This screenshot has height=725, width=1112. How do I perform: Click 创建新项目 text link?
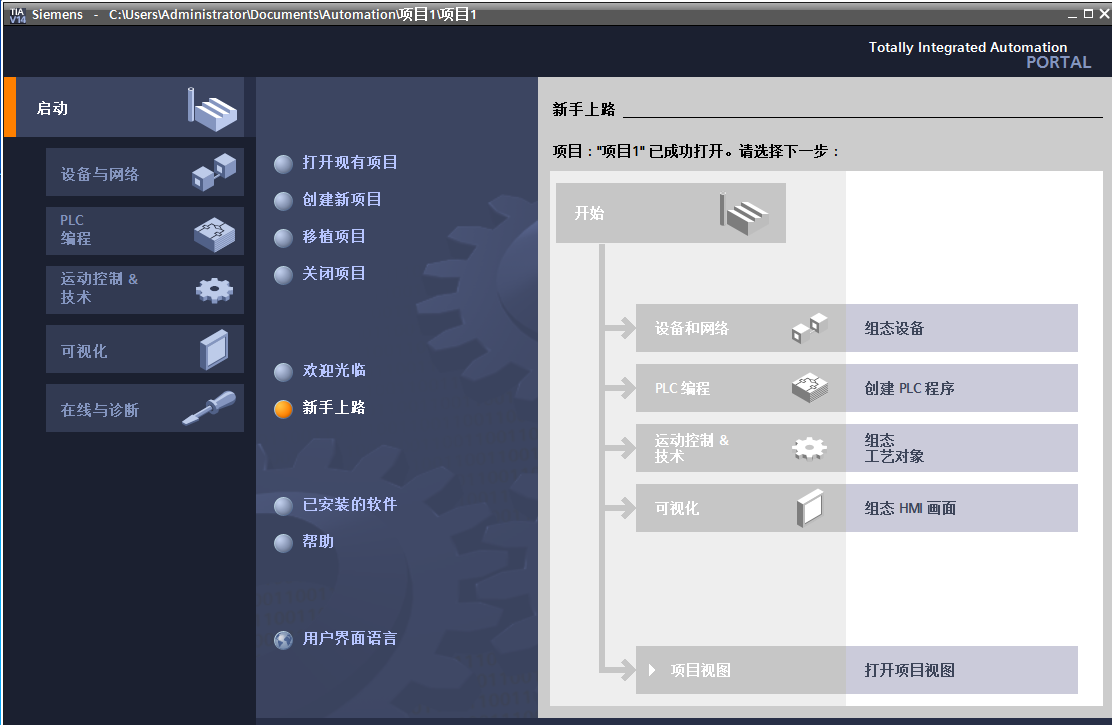[x=342, y=199]
